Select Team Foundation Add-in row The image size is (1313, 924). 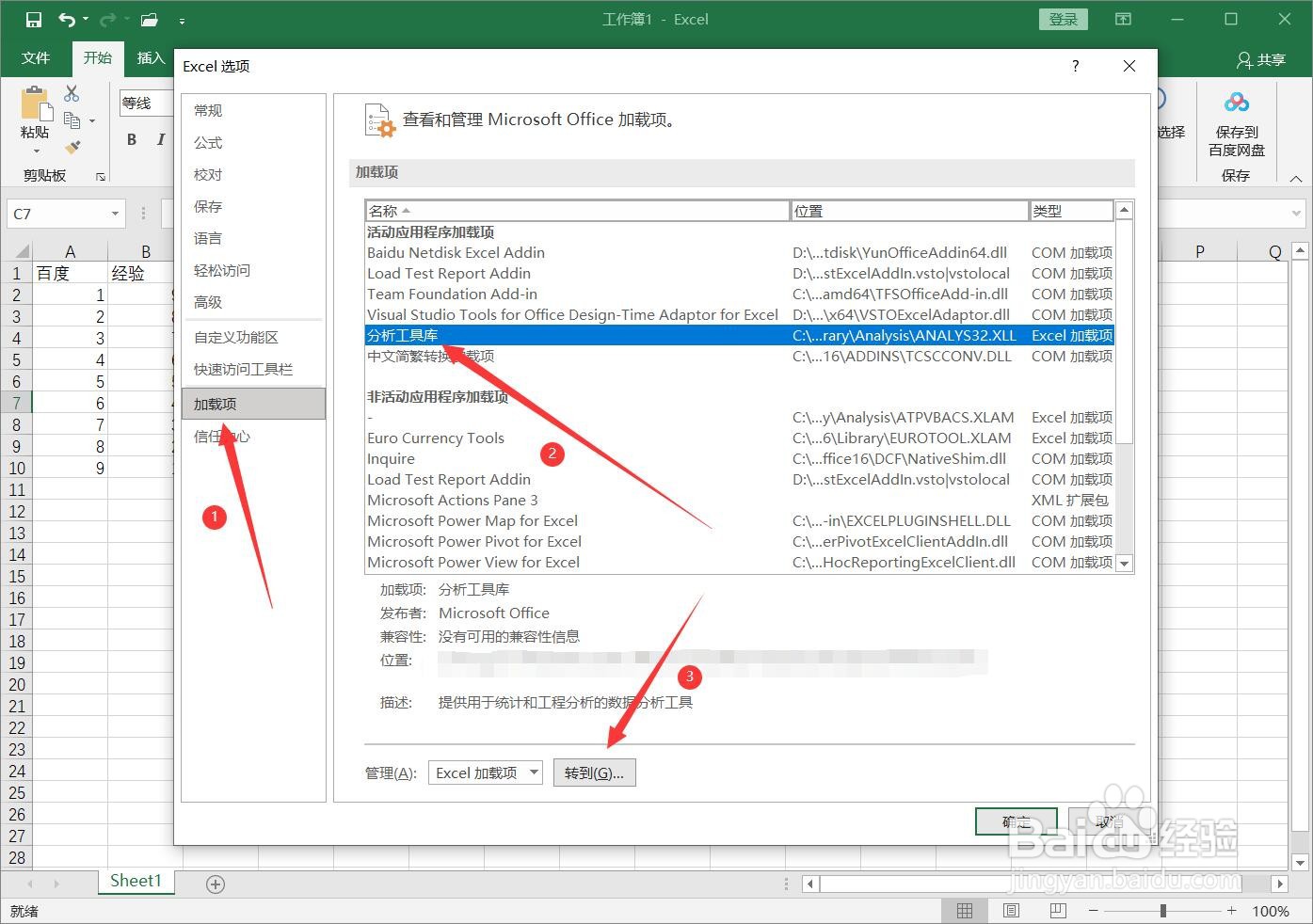click(740, 294)
